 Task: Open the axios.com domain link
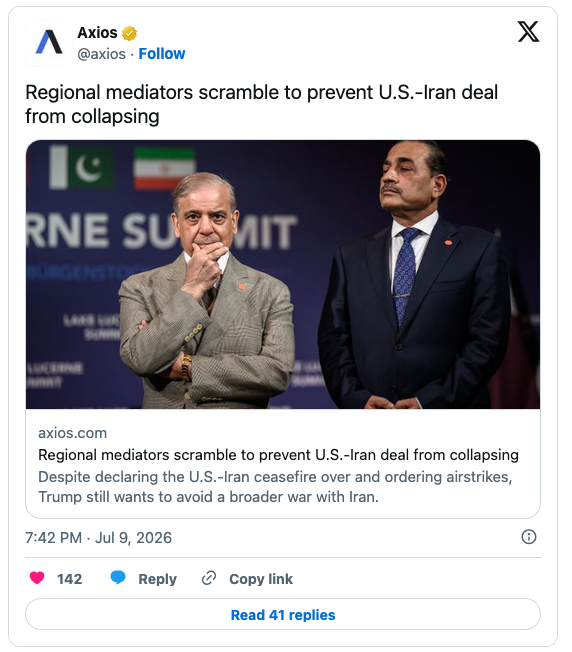(72, 433)
